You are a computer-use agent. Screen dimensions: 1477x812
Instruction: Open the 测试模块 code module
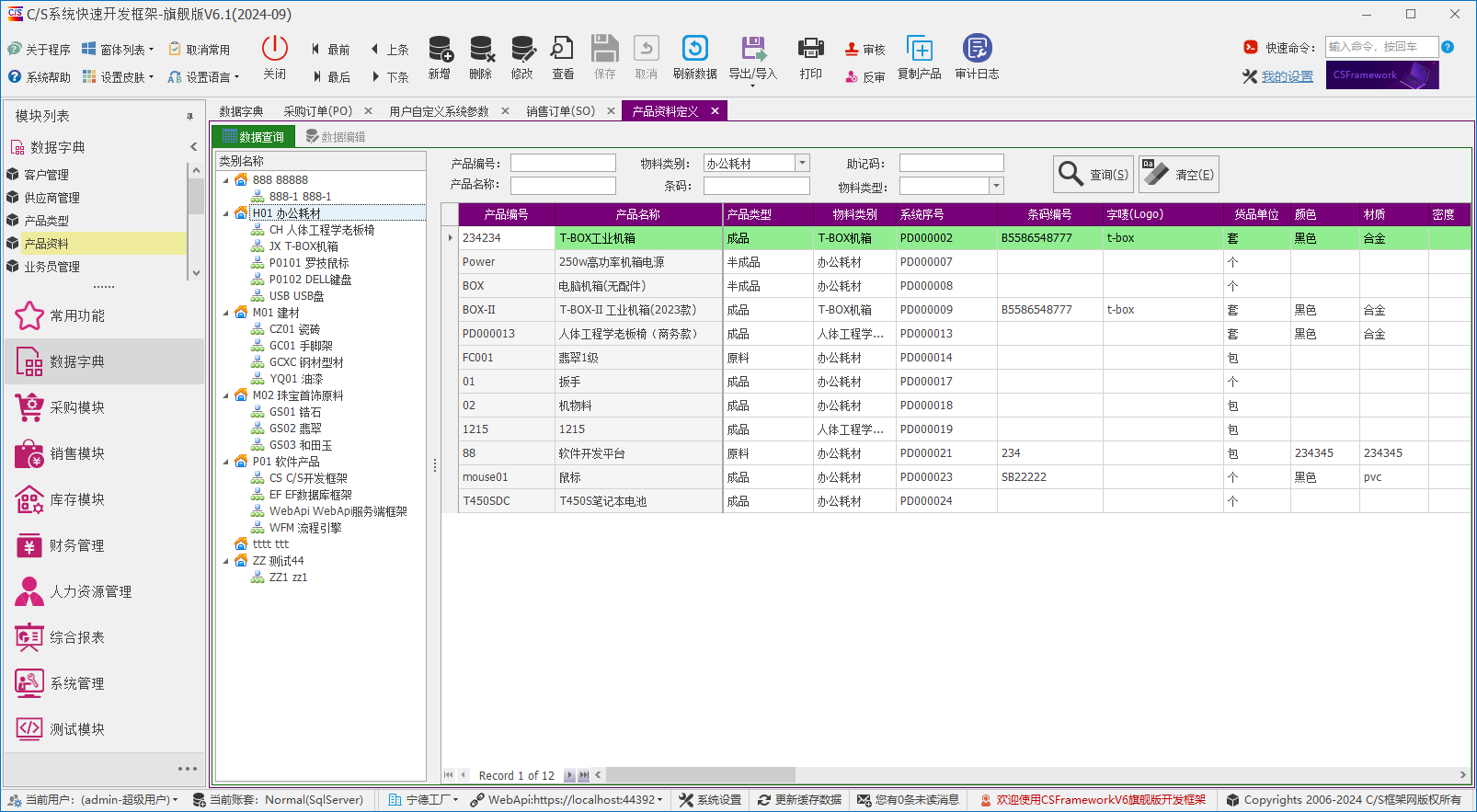(x=104, y=729)
